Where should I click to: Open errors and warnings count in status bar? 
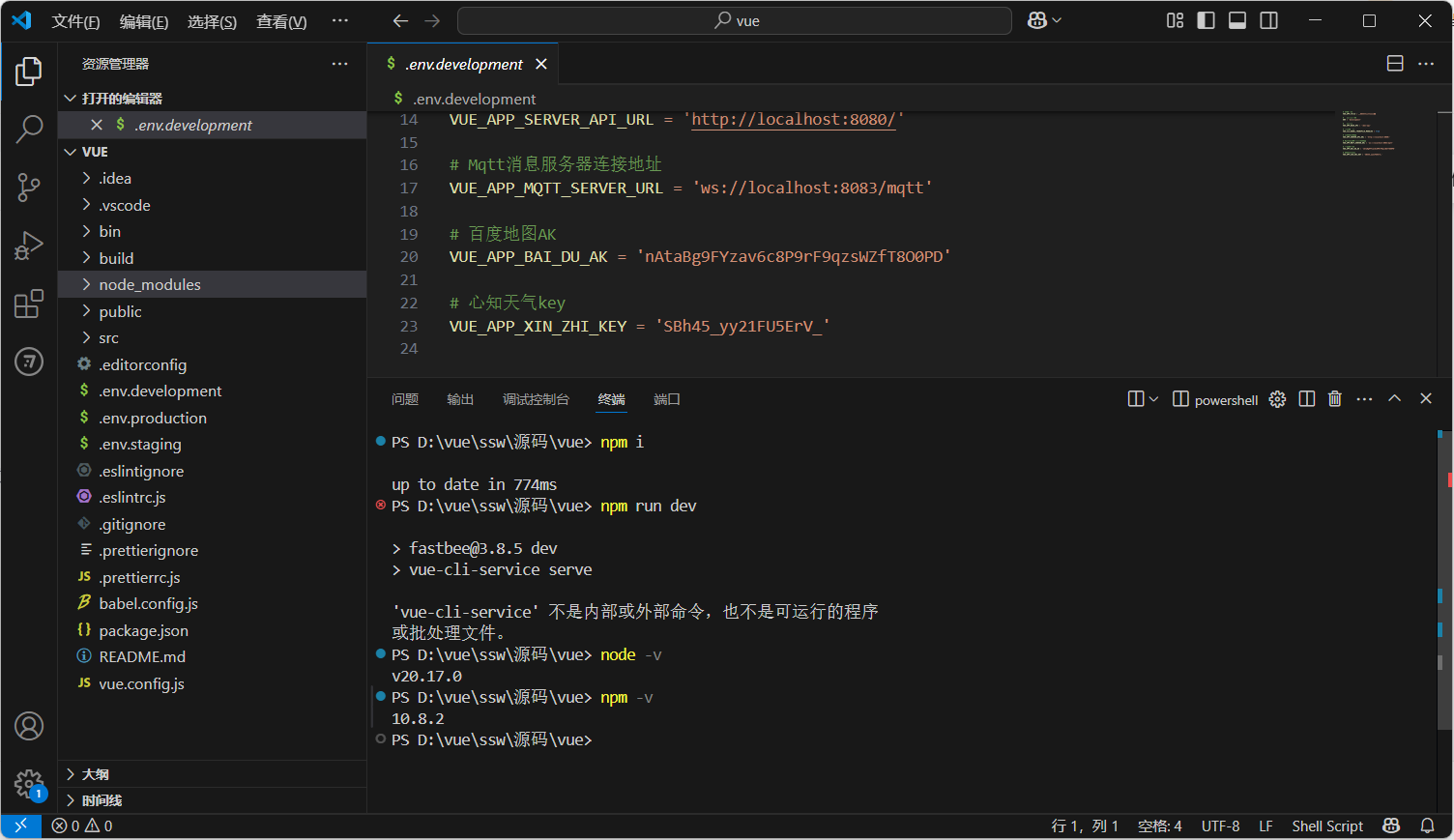(82, 826)
